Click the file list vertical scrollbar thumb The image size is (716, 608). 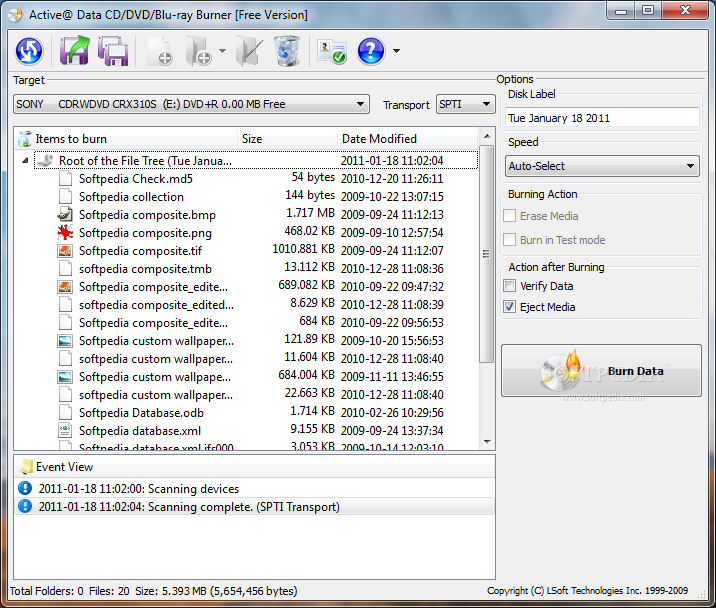tap(487, 254)
